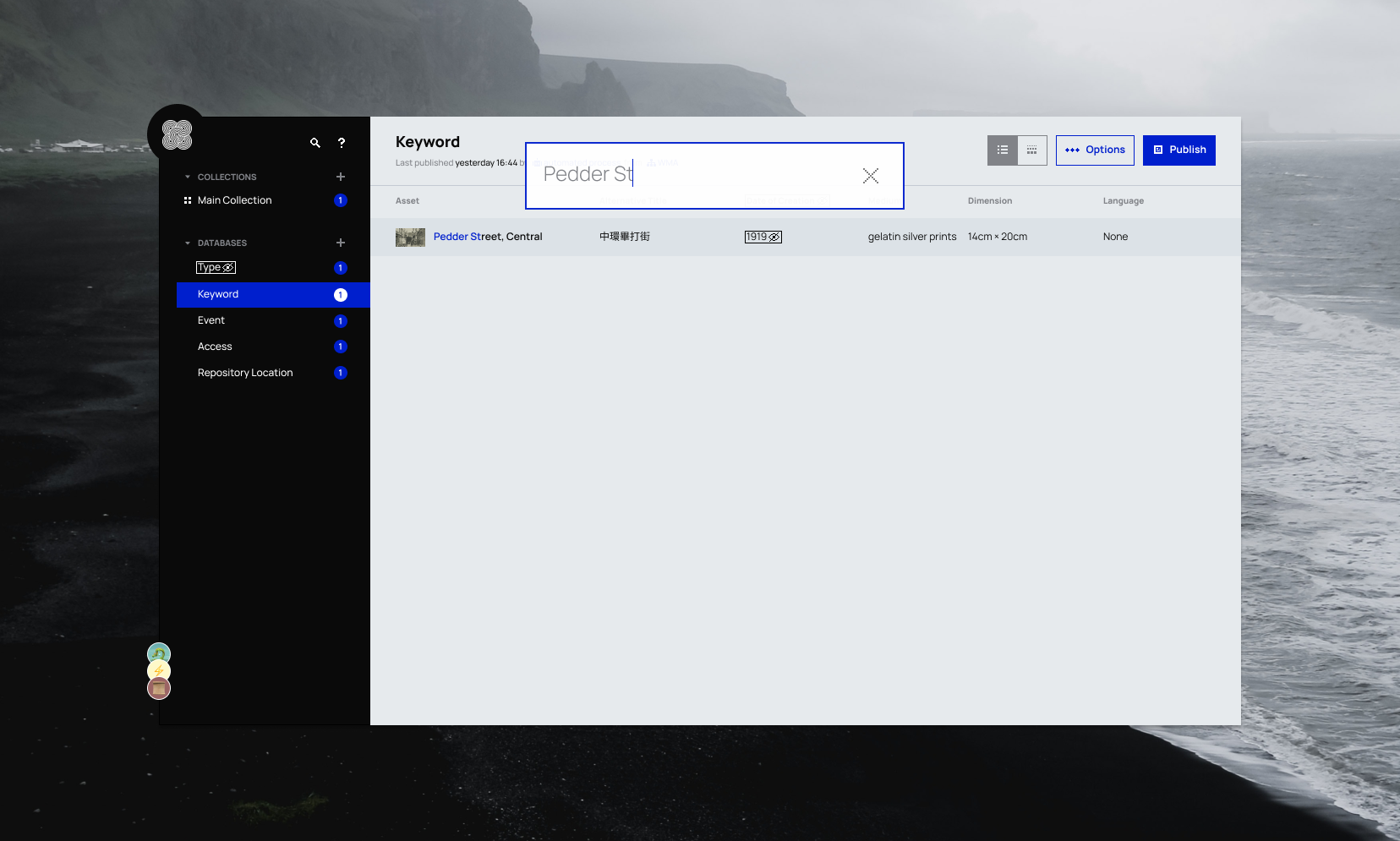Open the Repository Location database

245,373
